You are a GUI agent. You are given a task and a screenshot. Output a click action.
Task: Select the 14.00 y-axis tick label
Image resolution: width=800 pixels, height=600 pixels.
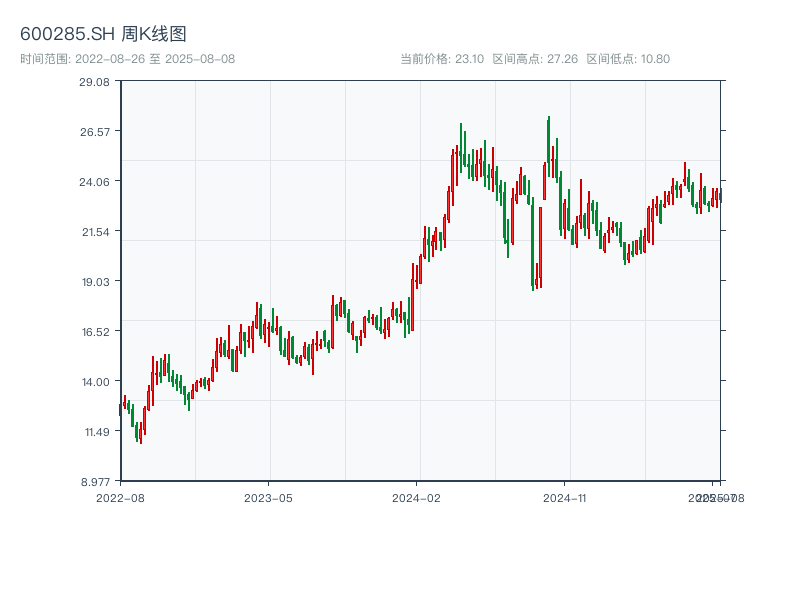point(94,382)
